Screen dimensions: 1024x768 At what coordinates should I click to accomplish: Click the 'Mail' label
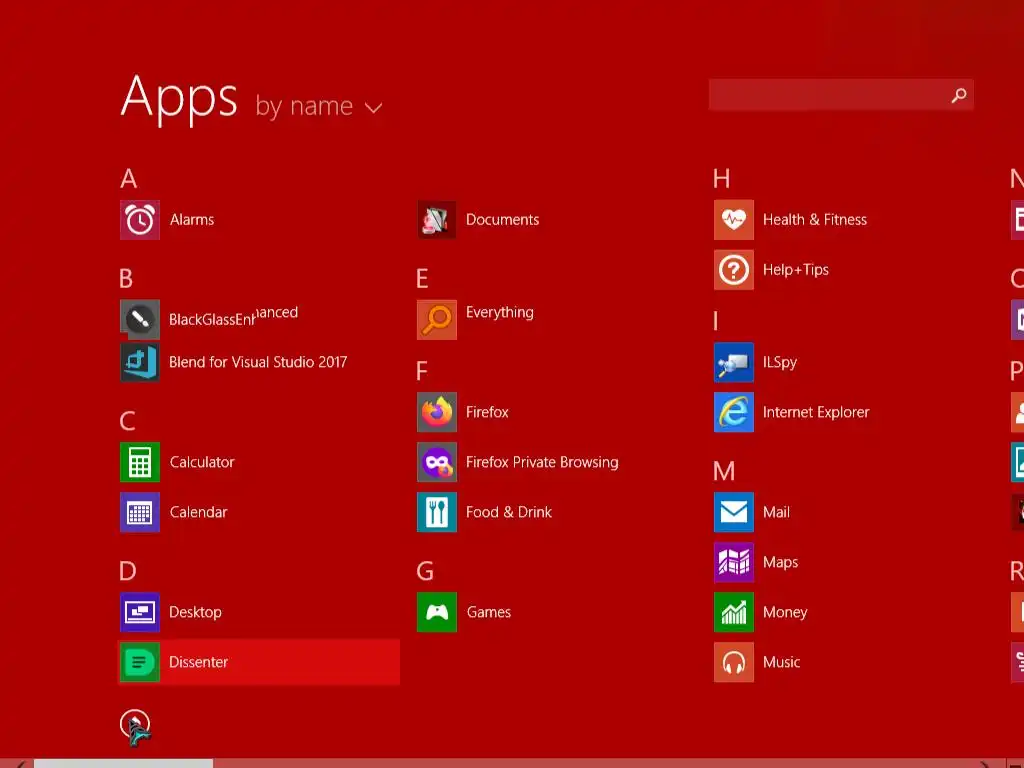click(x=776, y=512)
